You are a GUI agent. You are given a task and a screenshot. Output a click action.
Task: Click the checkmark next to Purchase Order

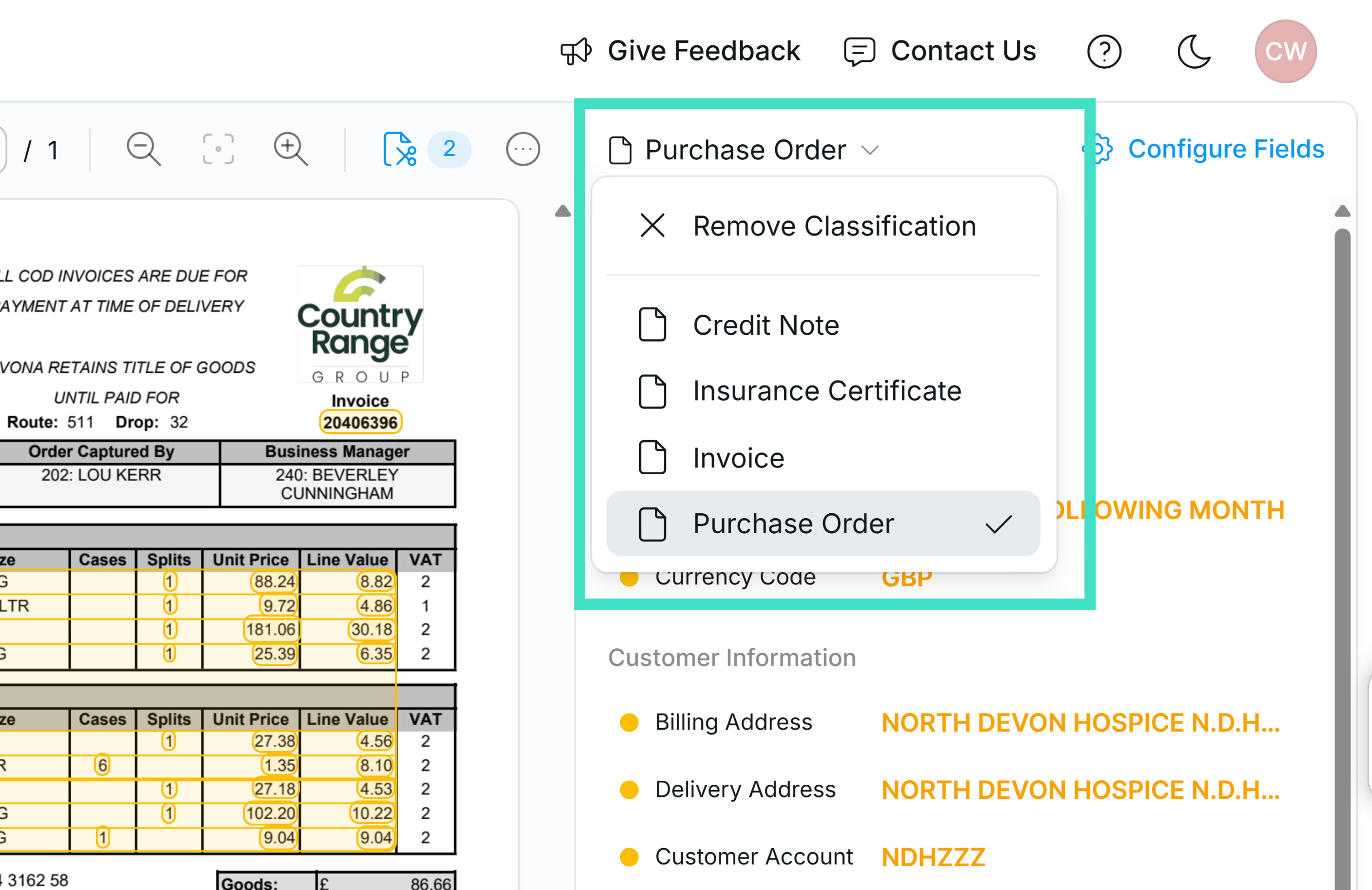pyautogui.click(x=999, y=524)
